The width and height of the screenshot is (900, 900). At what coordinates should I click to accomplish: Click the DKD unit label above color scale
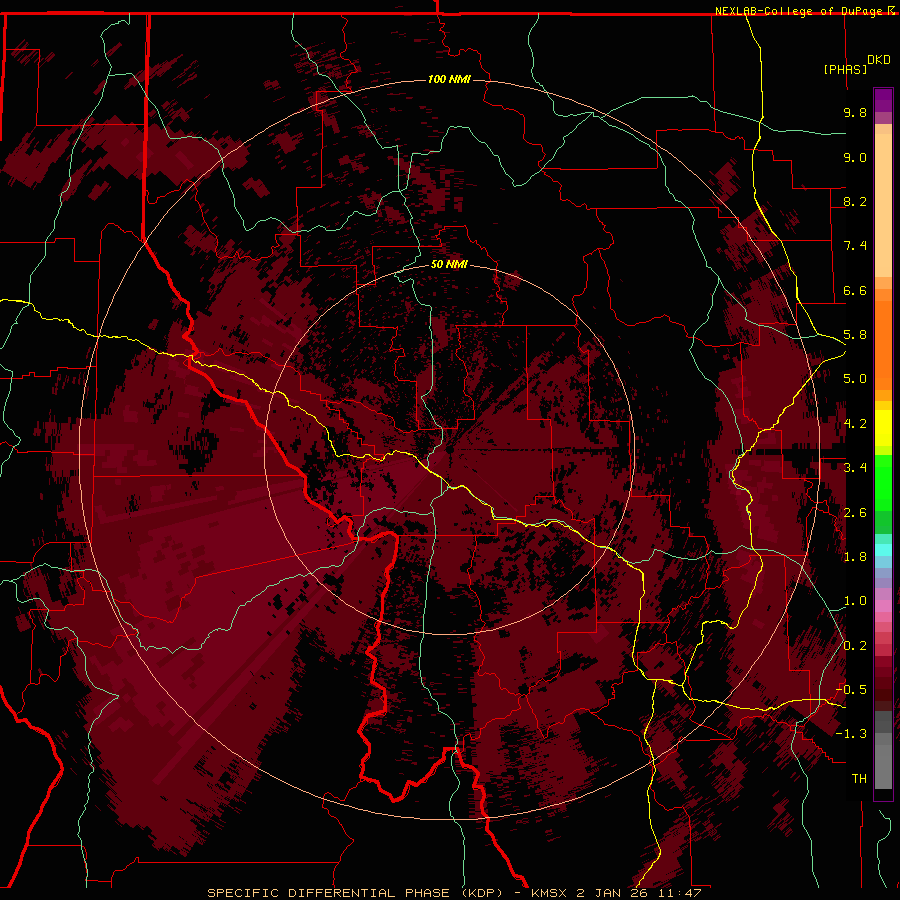[x=879, y=59]
